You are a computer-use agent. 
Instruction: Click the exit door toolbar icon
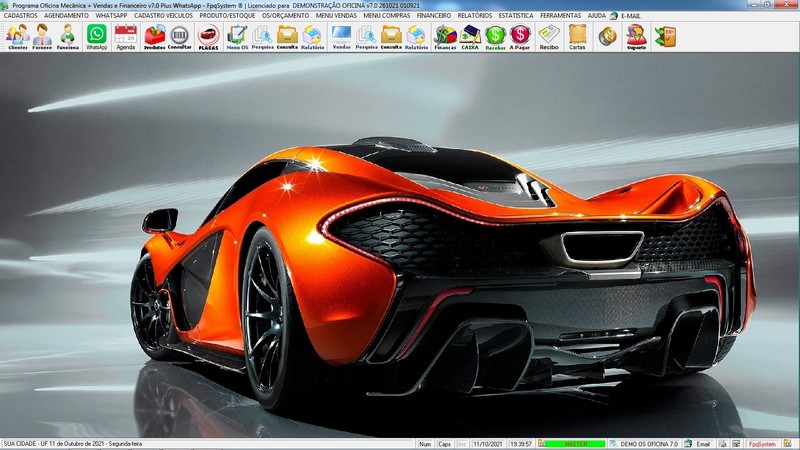(665, 37)
